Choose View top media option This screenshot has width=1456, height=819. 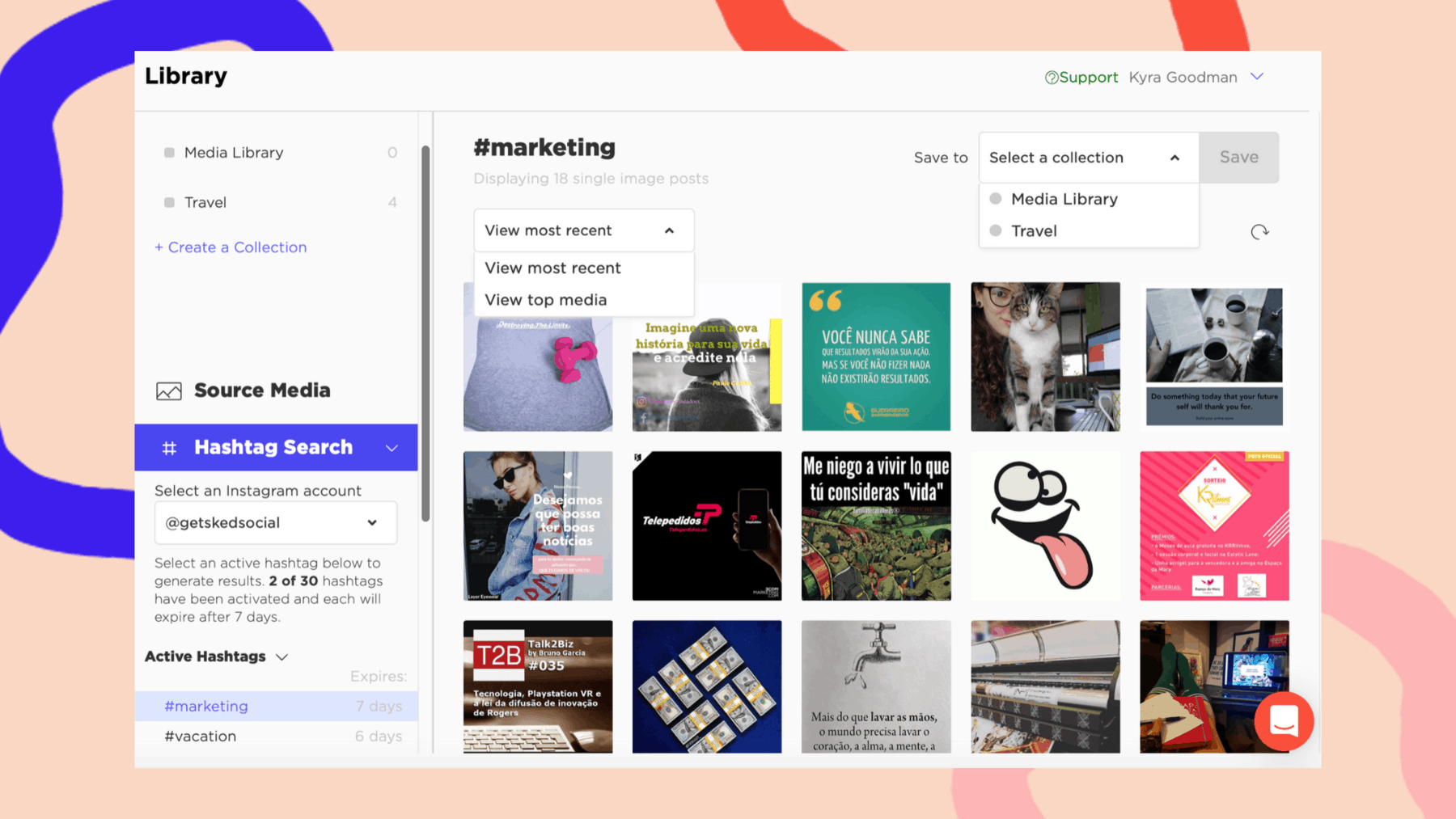545,300
